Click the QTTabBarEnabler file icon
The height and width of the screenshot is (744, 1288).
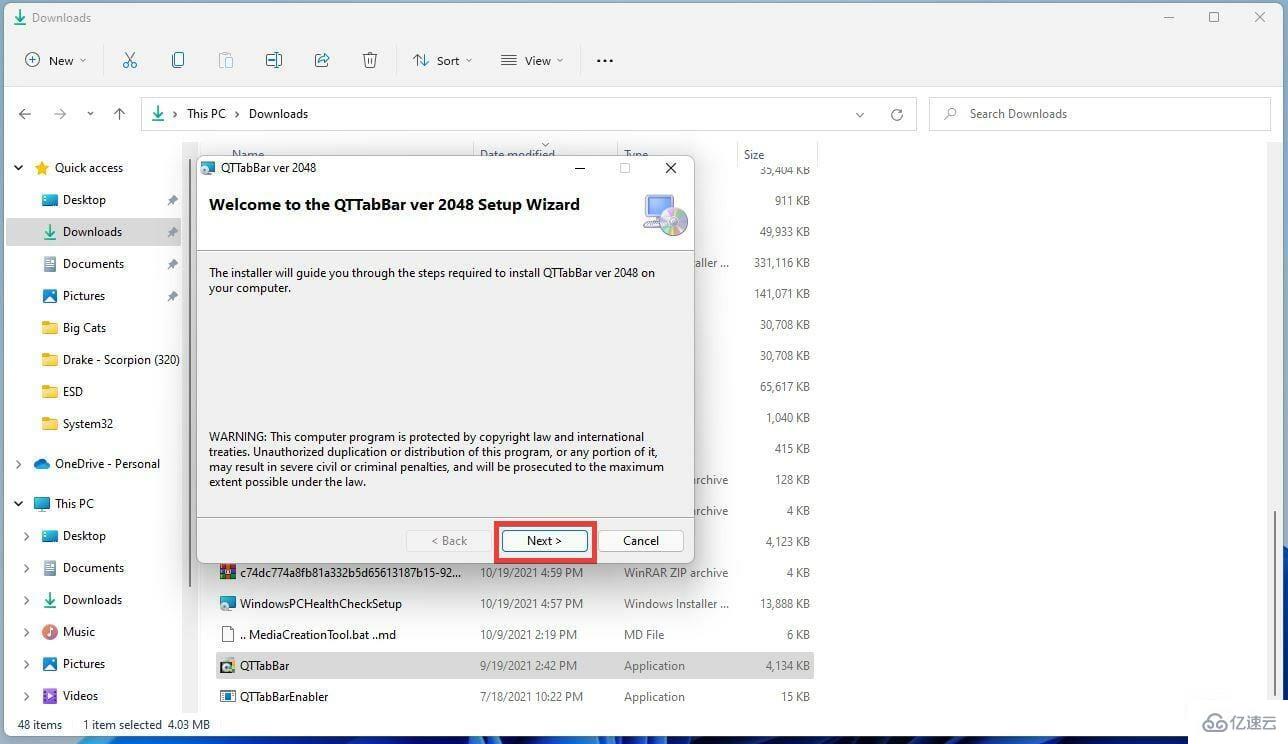pyautogui.click(x=228, y=697)
